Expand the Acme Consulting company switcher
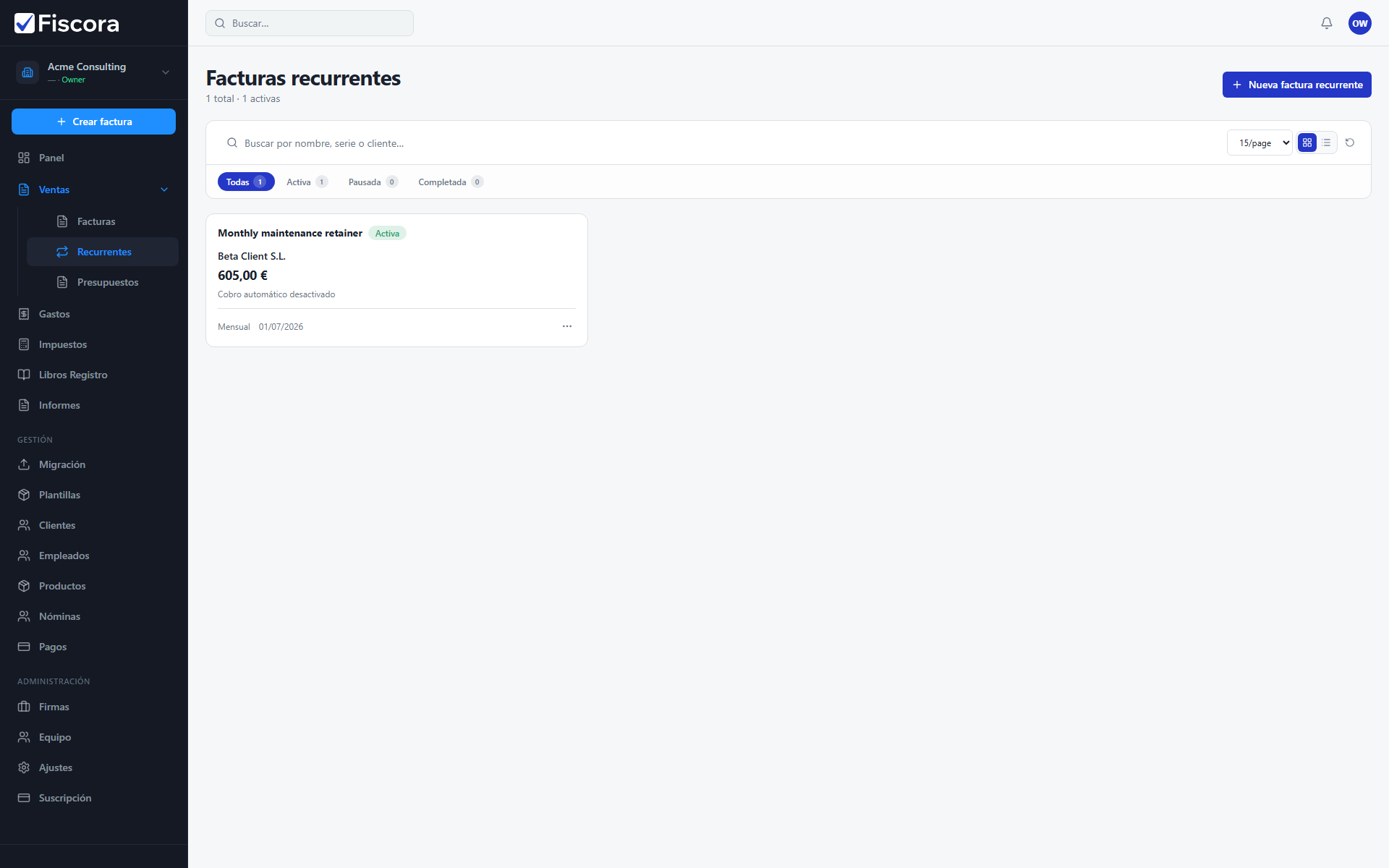 [x=166, y=72]
